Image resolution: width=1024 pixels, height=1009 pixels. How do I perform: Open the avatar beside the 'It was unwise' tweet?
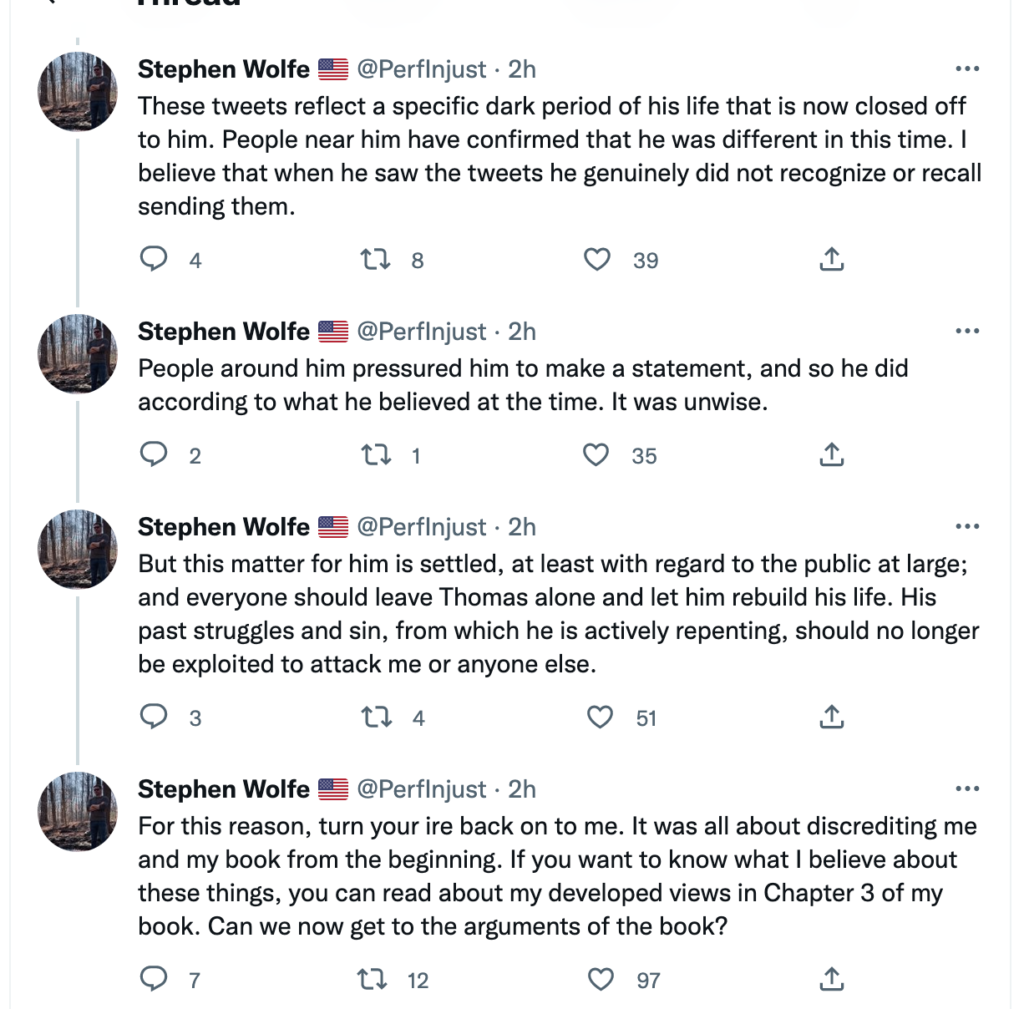point(78,354)
